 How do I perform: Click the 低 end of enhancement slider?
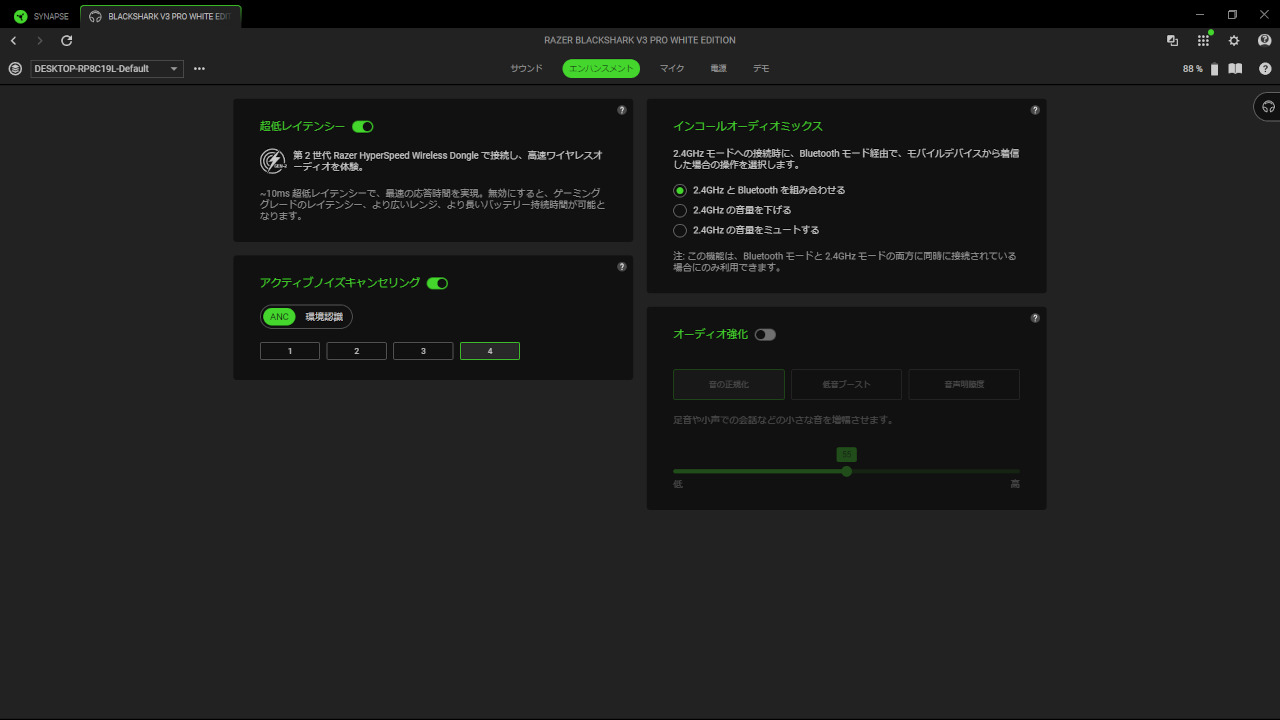click(x=678, y=484)
